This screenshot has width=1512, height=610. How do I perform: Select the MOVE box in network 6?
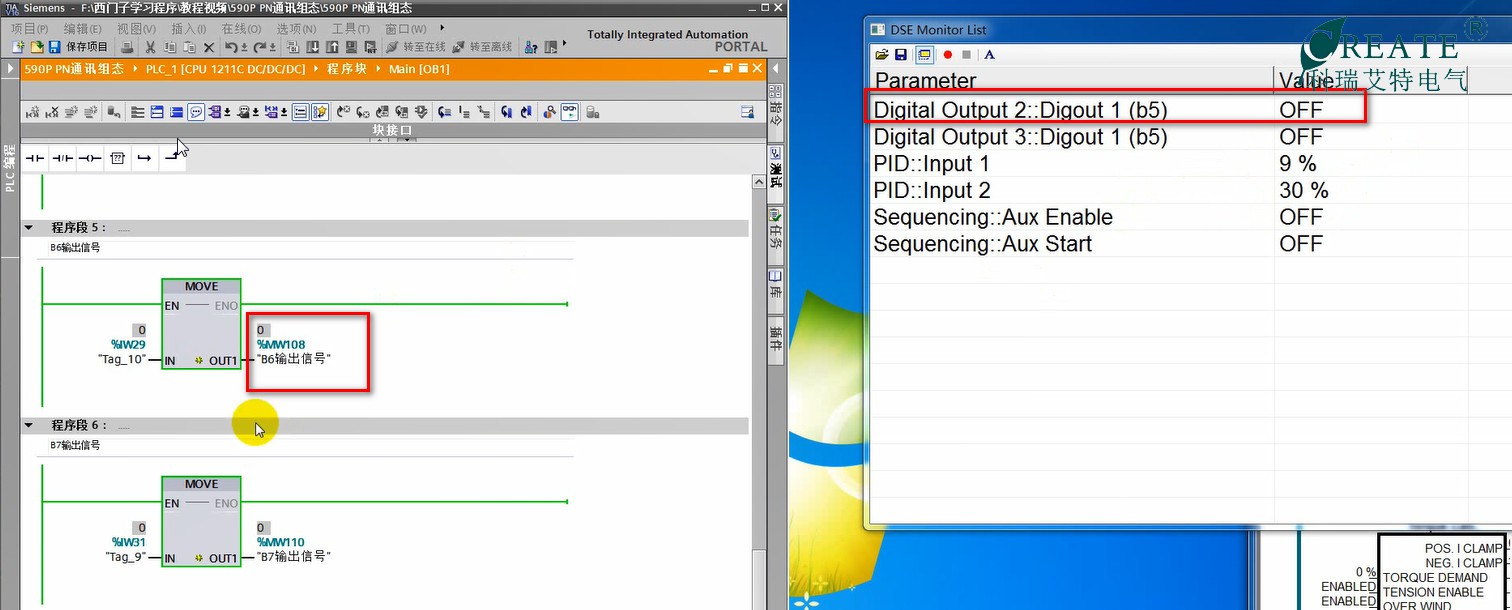[201, 522]
